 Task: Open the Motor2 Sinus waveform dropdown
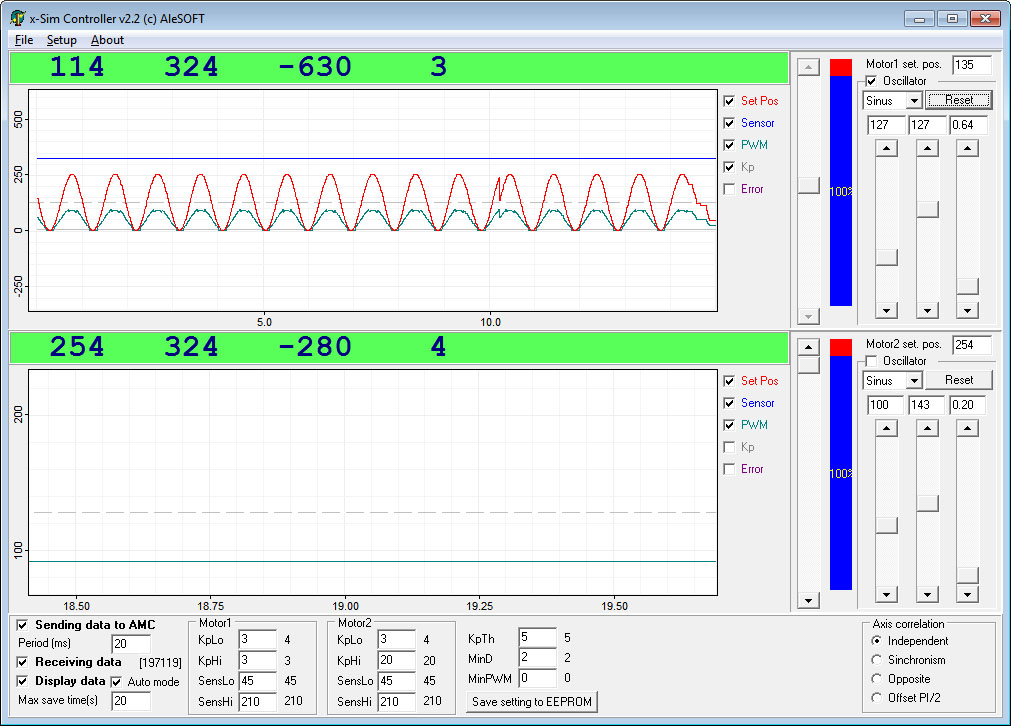click(913, 381)
